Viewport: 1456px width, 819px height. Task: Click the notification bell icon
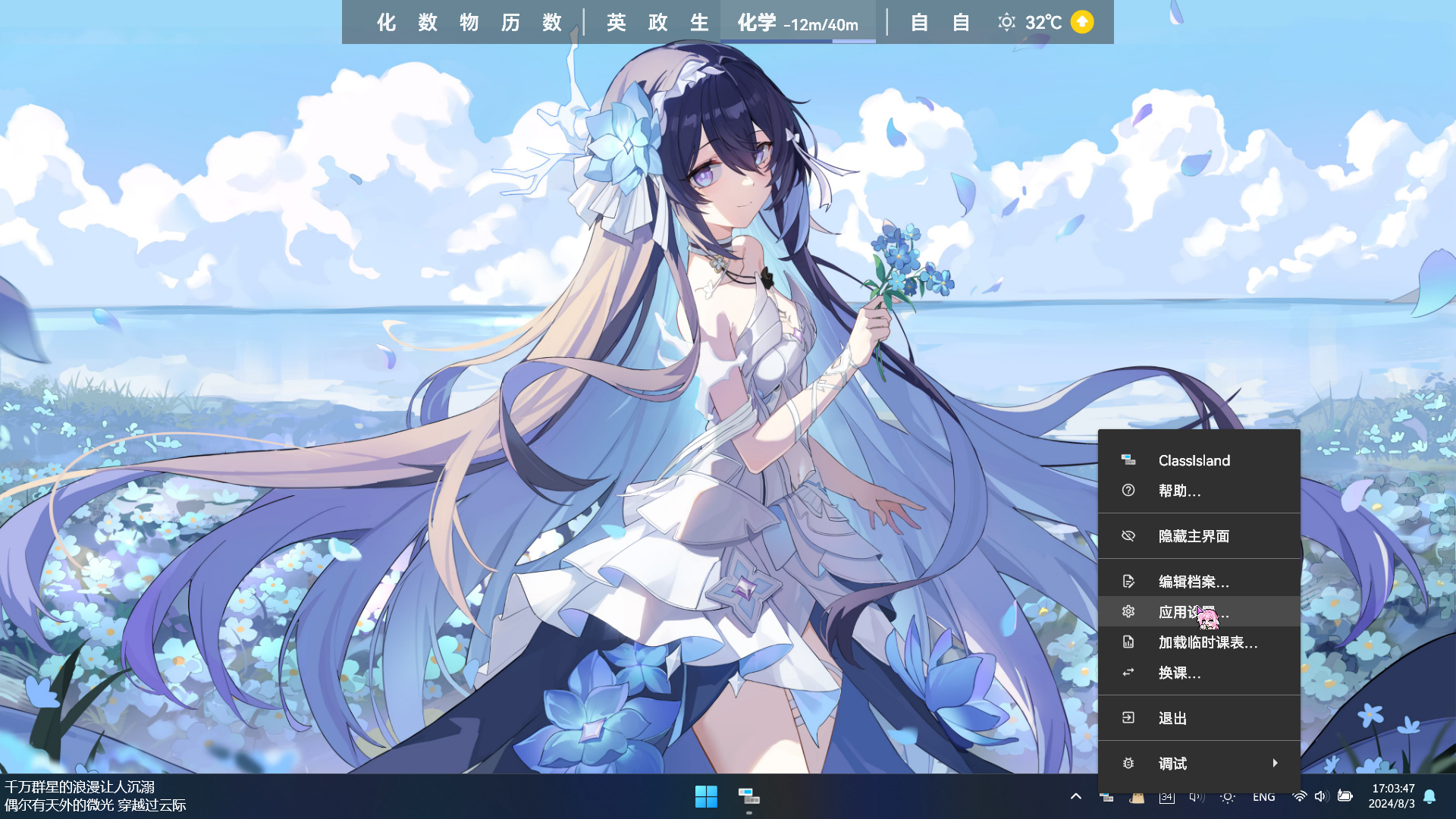tap(1429, 796)
